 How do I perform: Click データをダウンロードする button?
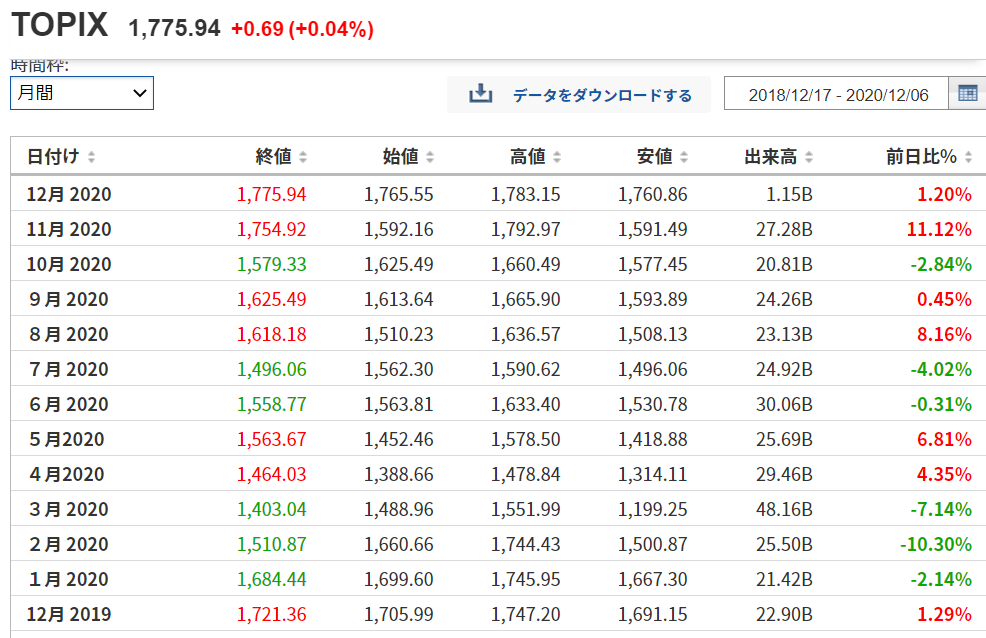(x=579, y=94)
